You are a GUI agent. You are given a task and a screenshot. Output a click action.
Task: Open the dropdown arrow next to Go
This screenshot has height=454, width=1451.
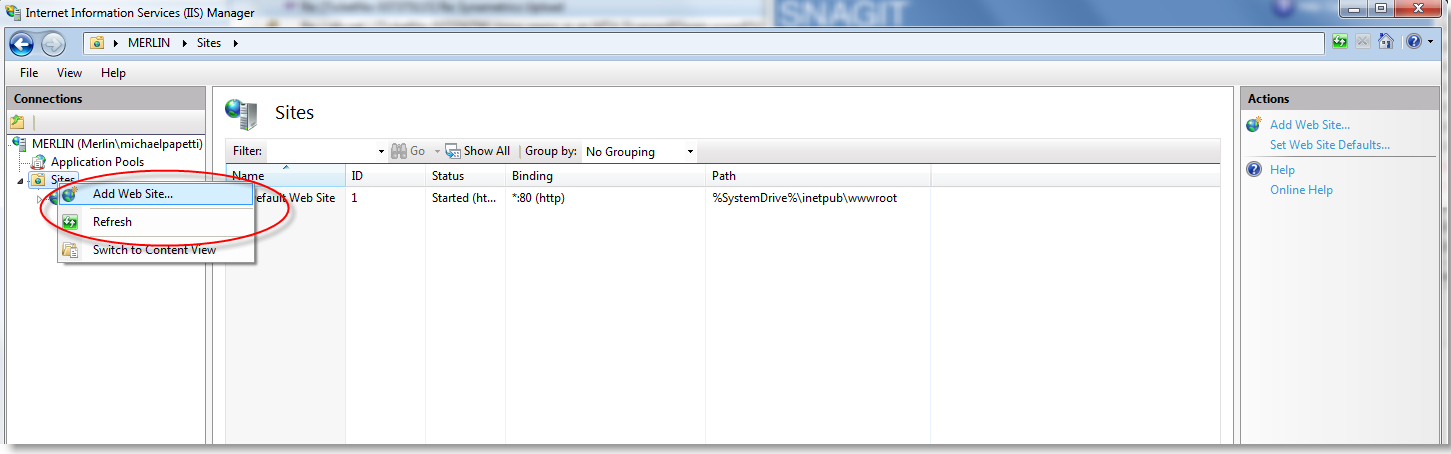(436, 152)
